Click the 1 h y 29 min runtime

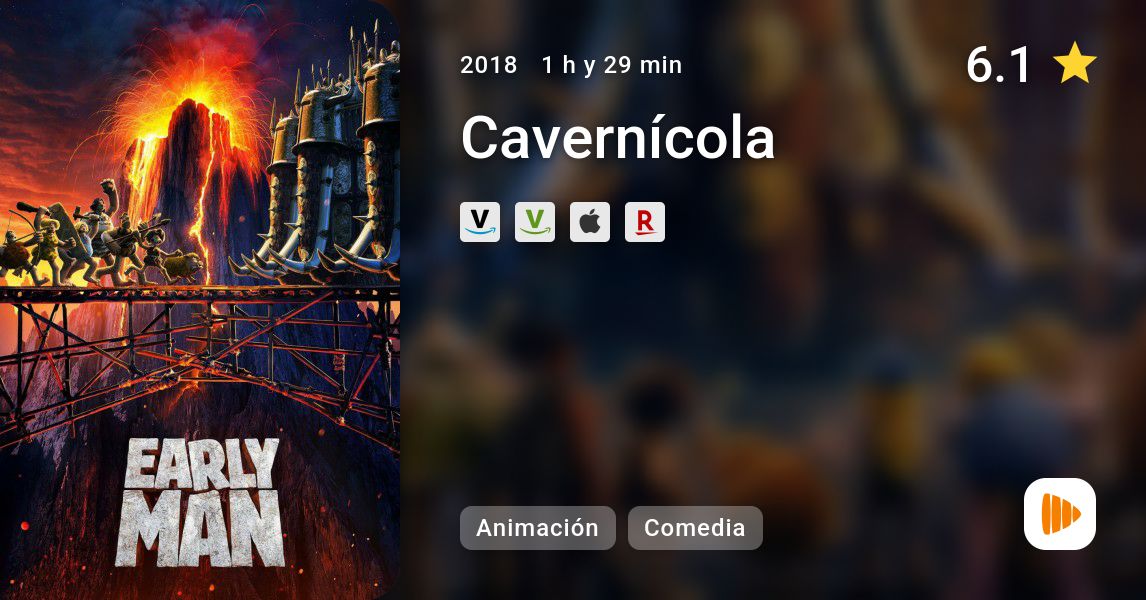coord(612,65)
